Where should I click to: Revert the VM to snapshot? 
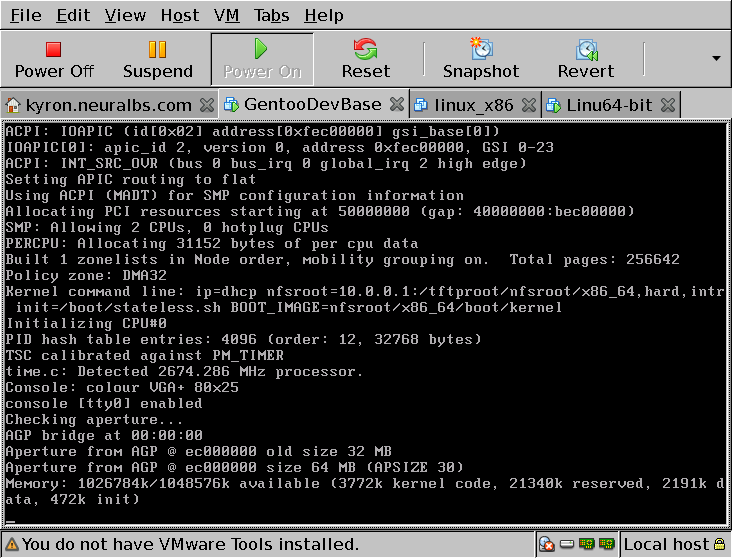coord(586,59)
